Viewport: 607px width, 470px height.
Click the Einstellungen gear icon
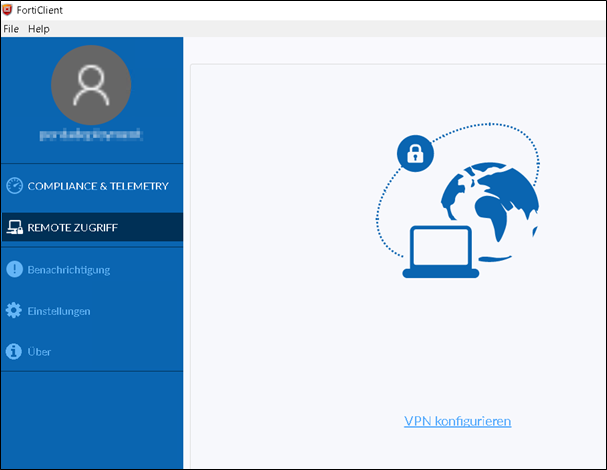click(x=14, y=310)
